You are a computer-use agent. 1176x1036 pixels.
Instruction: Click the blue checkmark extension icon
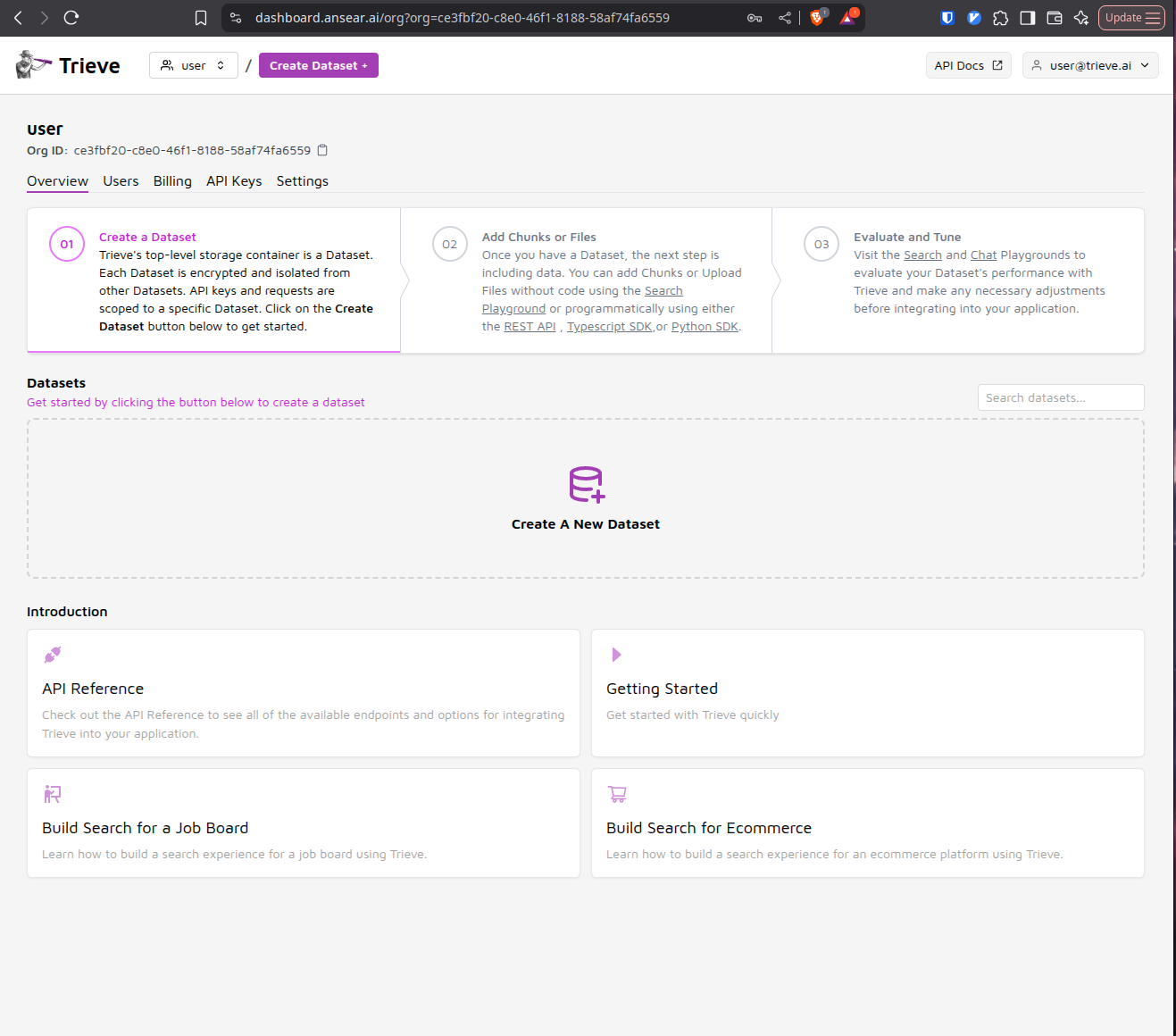(974, 18)
